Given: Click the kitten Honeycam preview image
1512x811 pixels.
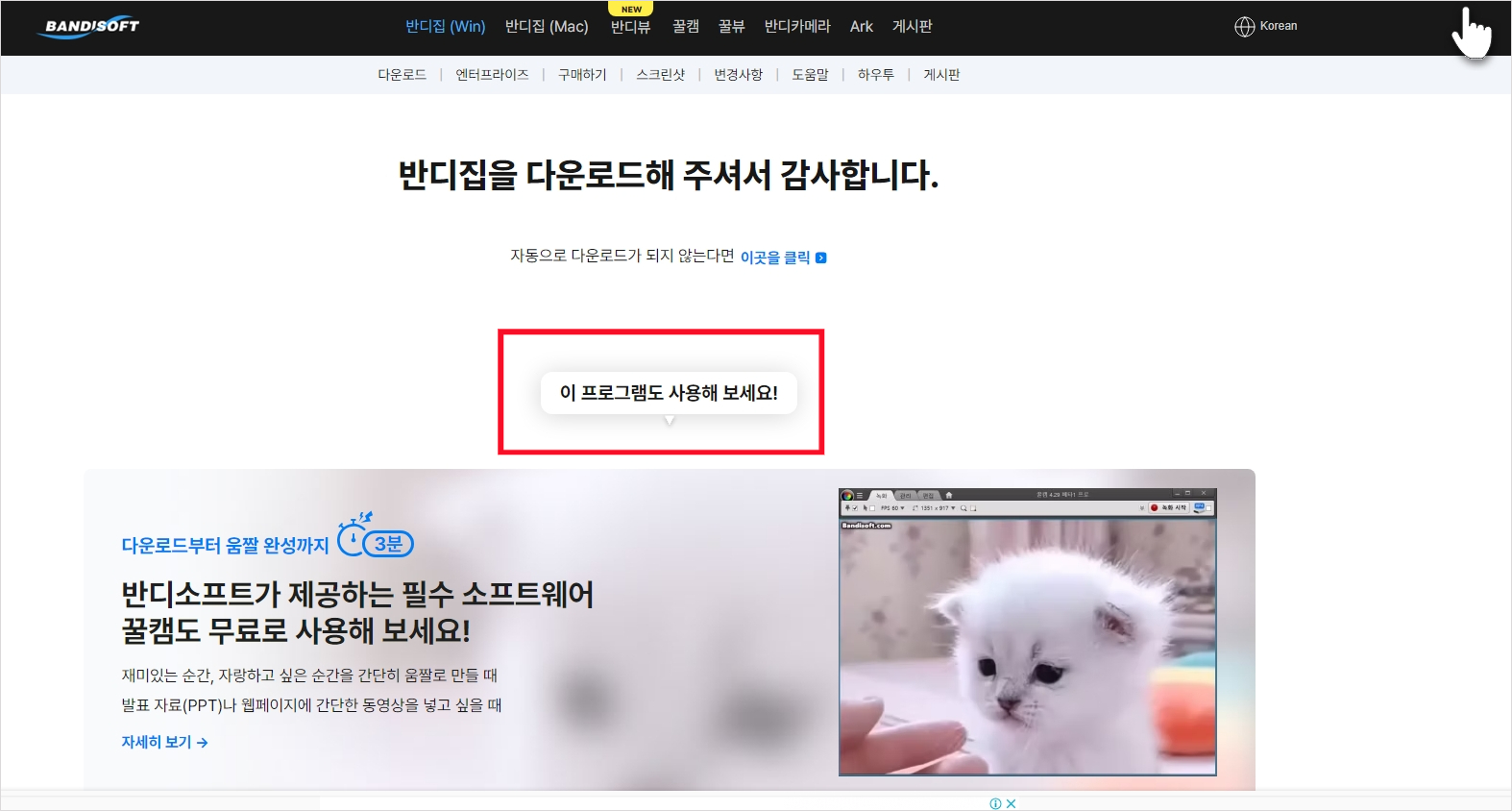Looking at the screenshot, I should [1028, 631].
